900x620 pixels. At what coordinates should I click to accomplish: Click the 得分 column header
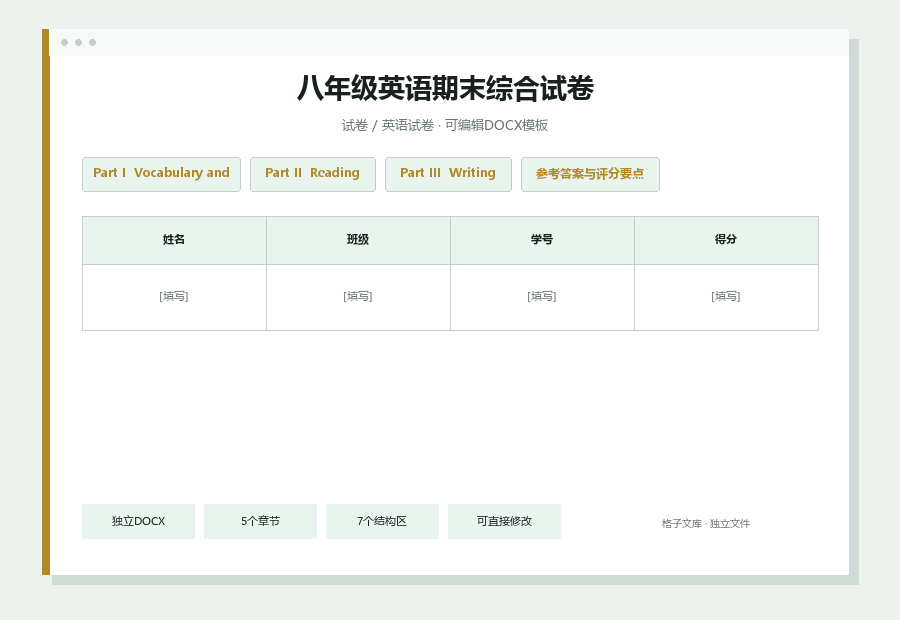(726, 240)
